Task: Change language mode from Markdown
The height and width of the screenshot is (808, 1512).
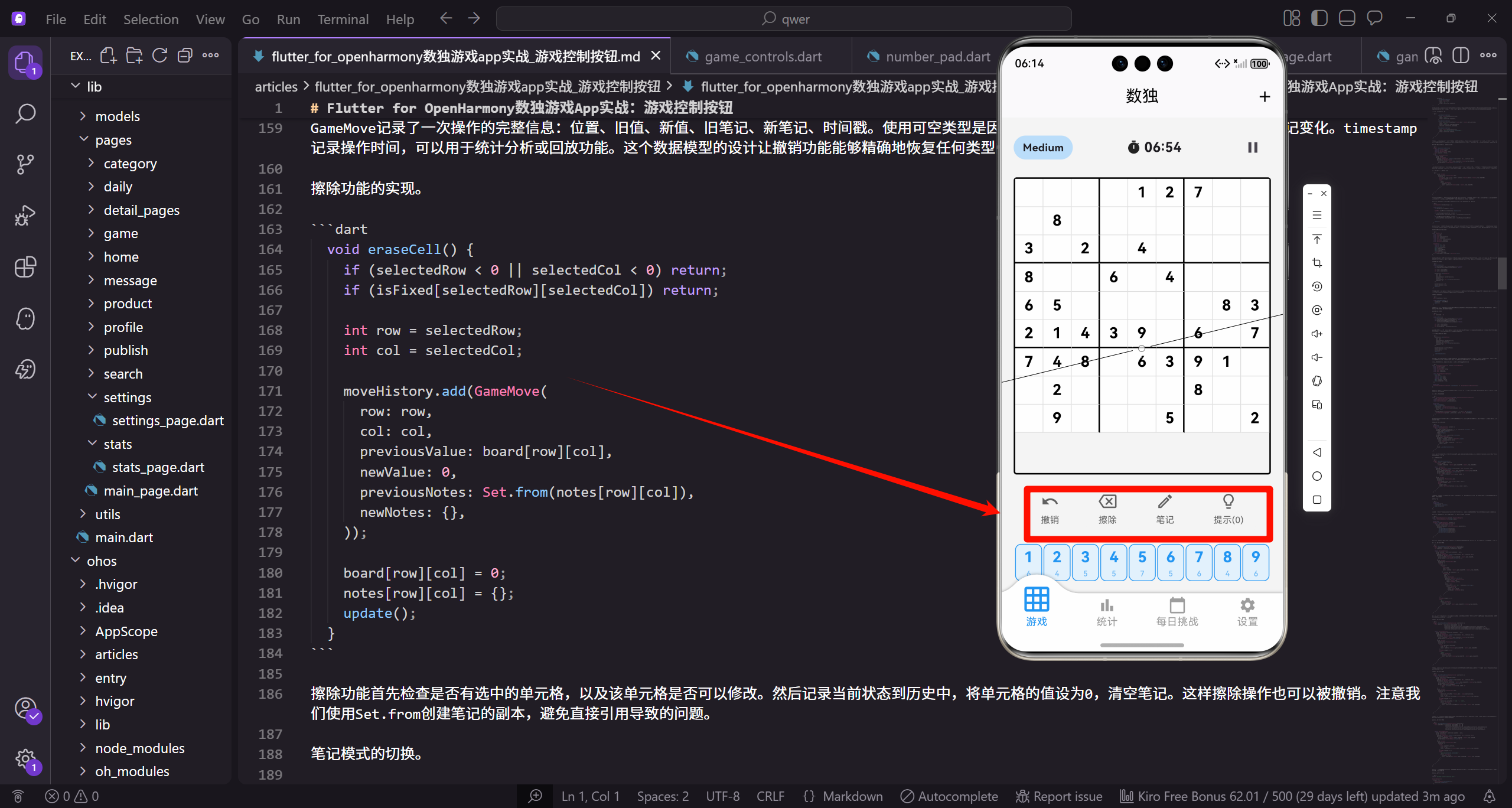Action: [852, 796]
